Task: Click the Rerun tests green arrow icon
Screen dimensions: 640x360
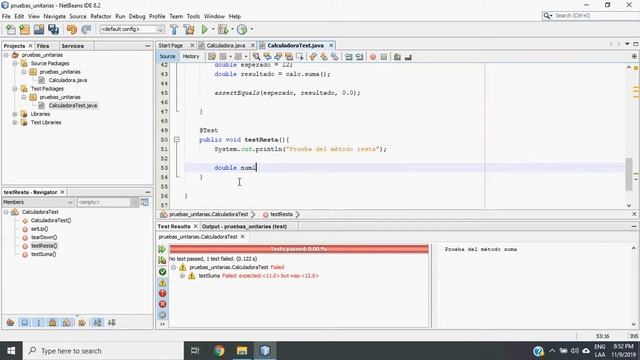Action: pos(162,249)
